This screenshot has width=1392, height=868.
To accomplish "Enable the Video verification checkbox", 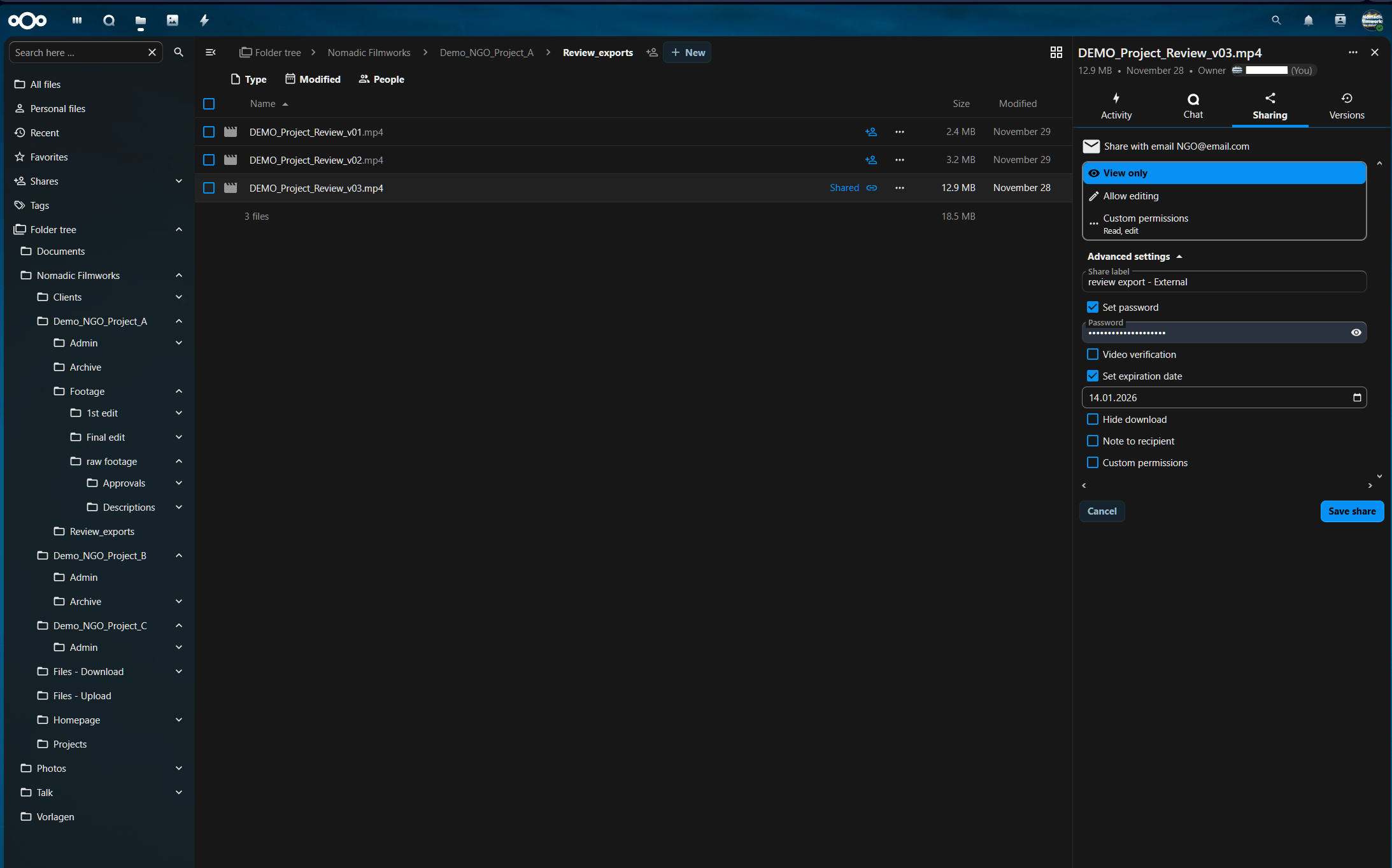I will point(1093,355).
